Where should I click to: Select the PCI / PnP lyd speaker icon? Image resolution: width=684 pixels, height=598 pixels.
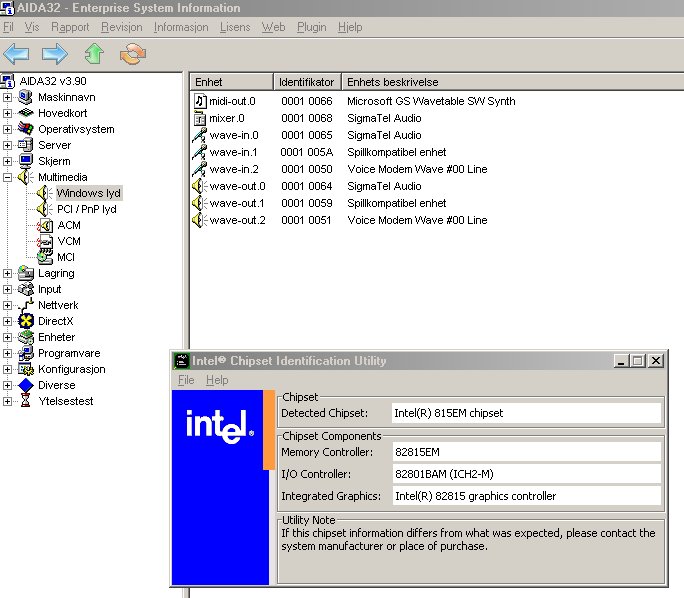45,209
